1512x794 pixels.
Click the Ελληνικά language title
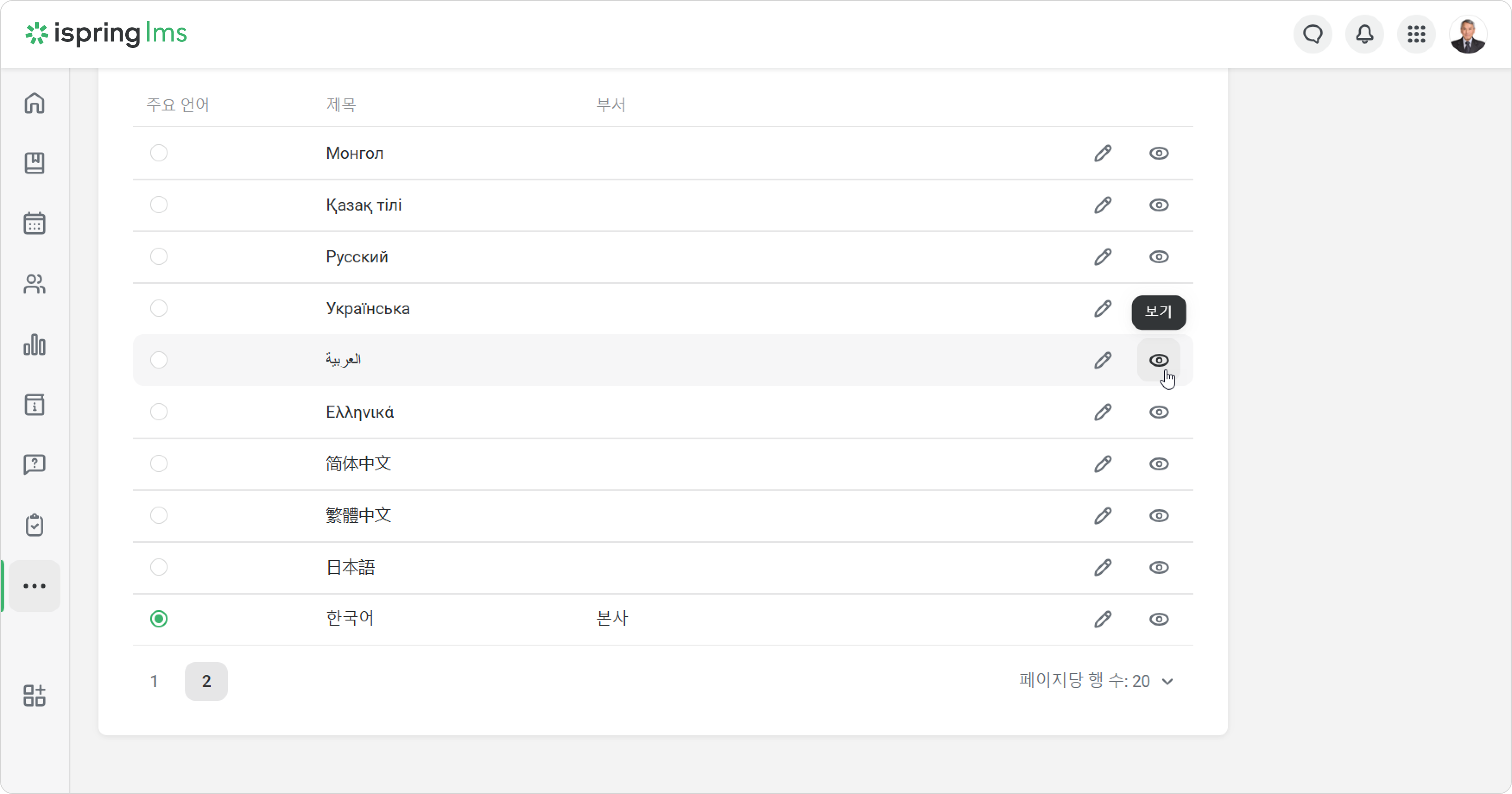click(x=360, y=412)
